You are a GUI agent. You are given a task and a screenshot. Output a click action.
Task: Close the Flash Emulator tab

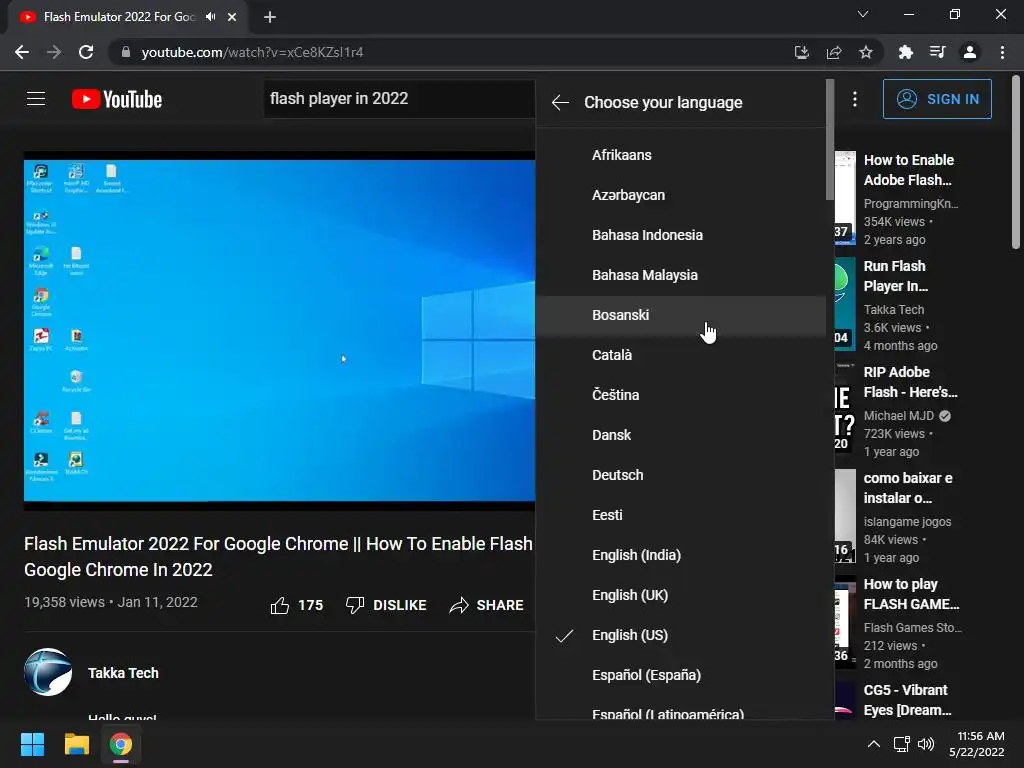tap(232, 17)
